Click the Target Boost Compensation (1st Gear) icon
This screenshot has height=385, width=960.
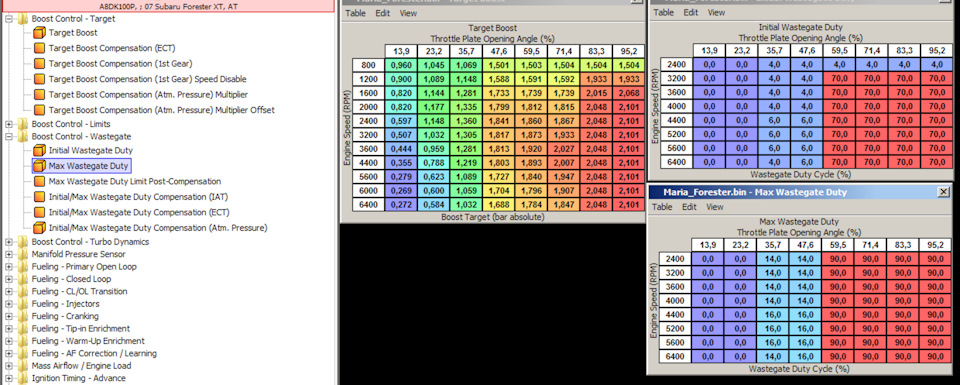tap(39, 64)
